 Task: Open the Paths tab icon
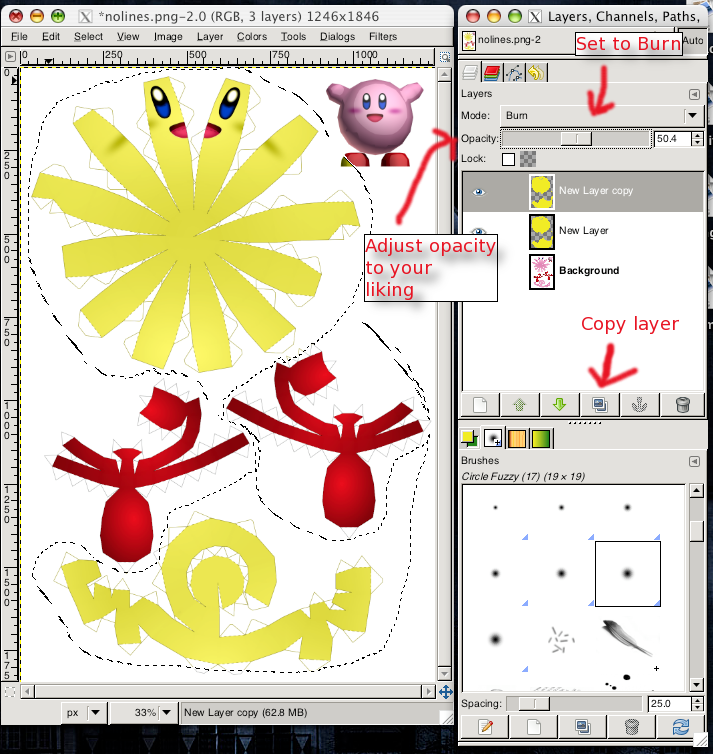click(x=514, y=73)
